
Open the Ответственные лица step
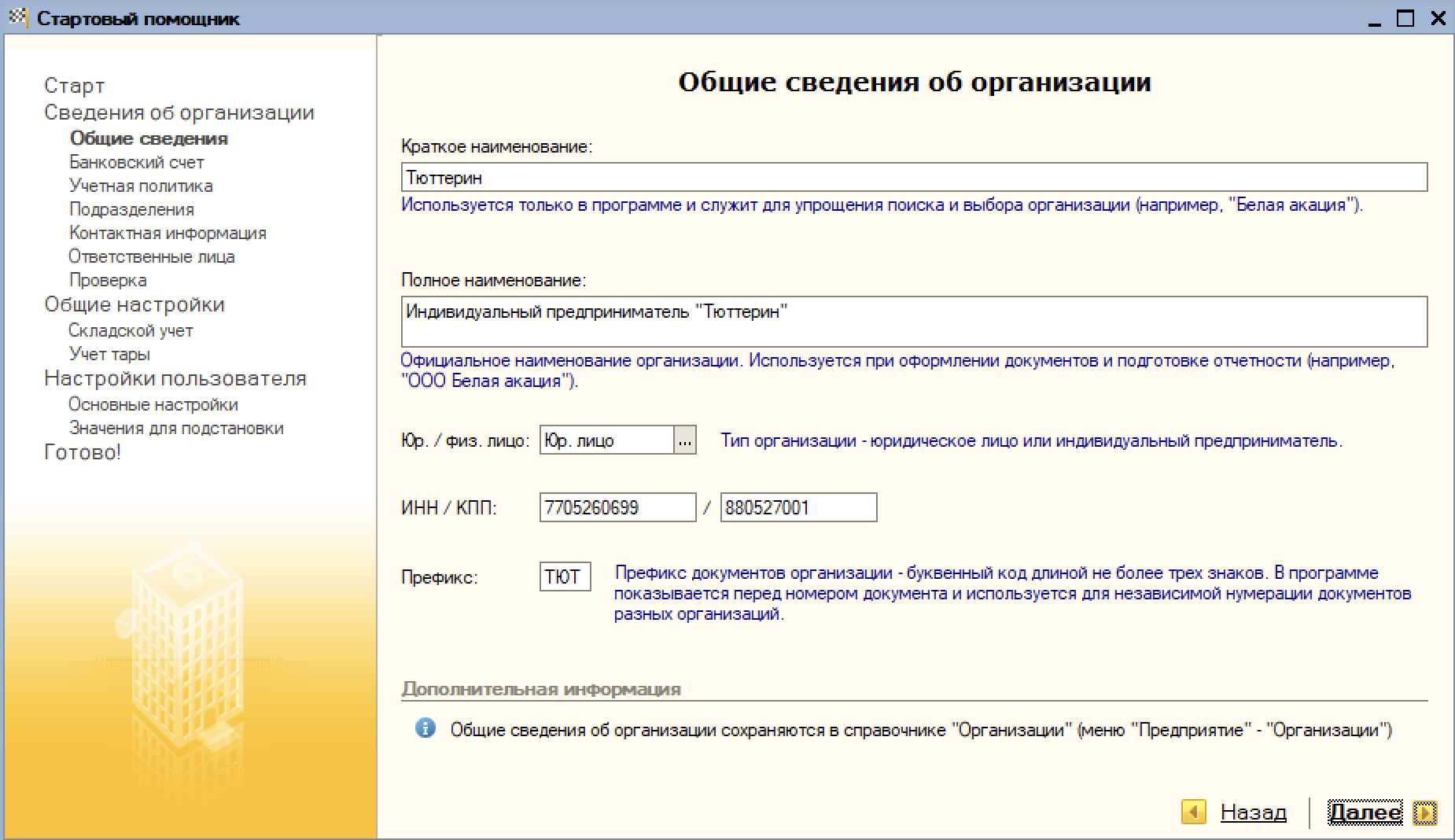pos(151,256)
